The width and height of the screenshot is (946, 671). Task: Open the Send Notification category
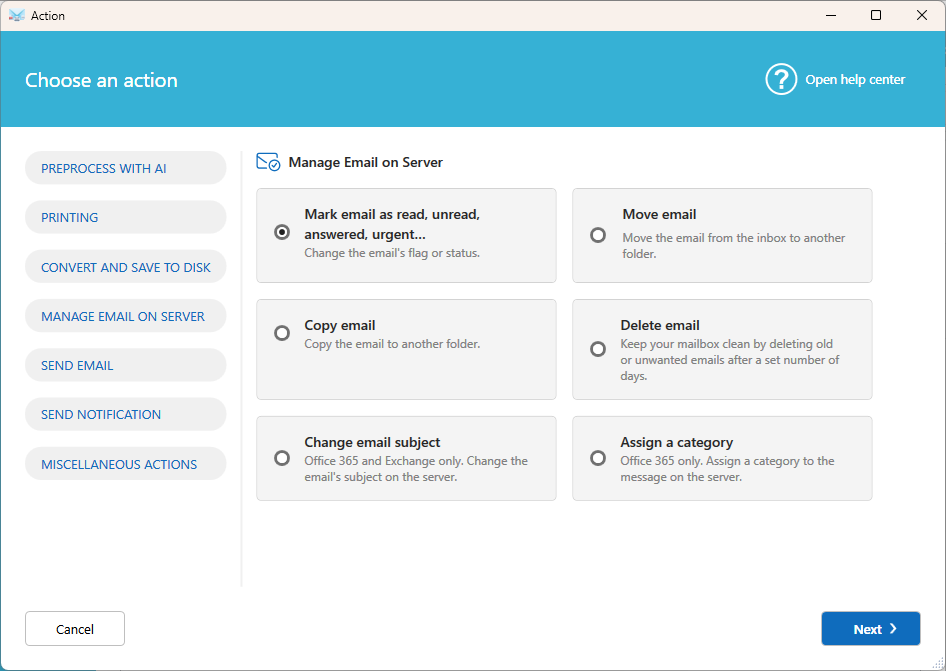point(125,415)
